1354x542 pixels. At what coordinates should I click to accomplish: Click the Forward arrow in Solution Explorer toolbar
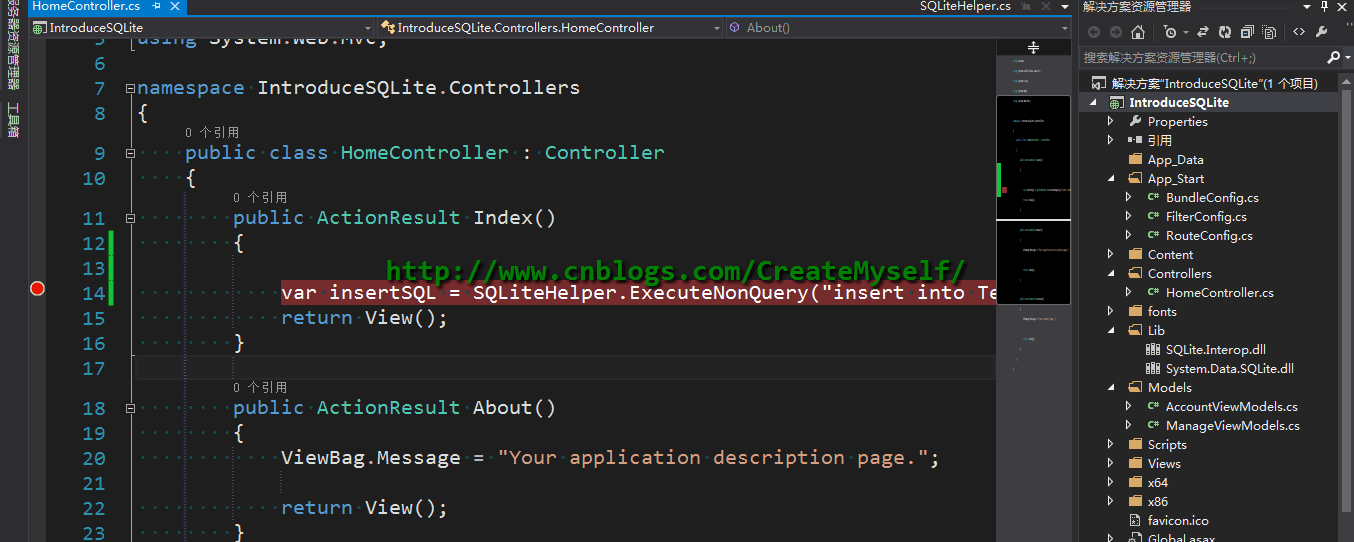(x=1116, y=32)
